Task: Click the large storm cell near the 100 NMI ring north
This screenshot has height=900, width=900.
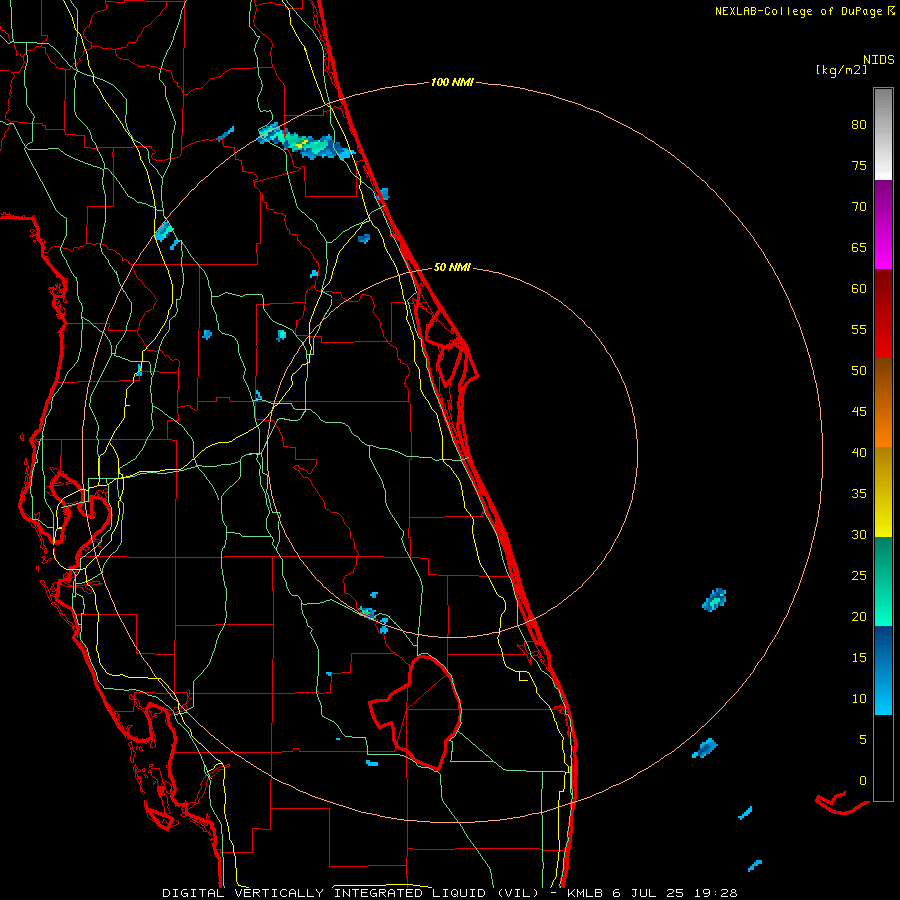Action: 306,141
